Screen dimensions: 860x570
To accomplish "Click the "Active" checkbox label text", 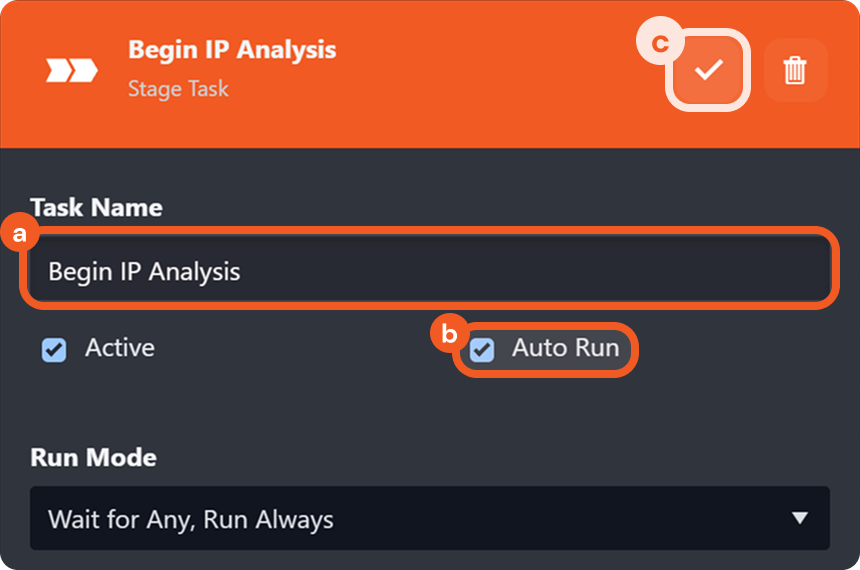I will tap(120, 348).
